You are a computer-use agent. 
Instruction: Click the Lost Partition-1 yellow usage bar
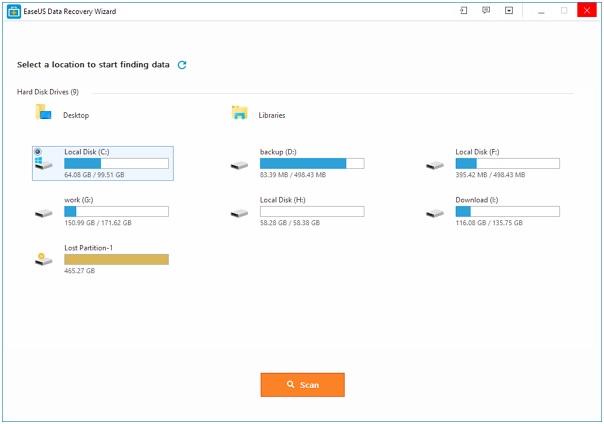[x=116, y=260]
